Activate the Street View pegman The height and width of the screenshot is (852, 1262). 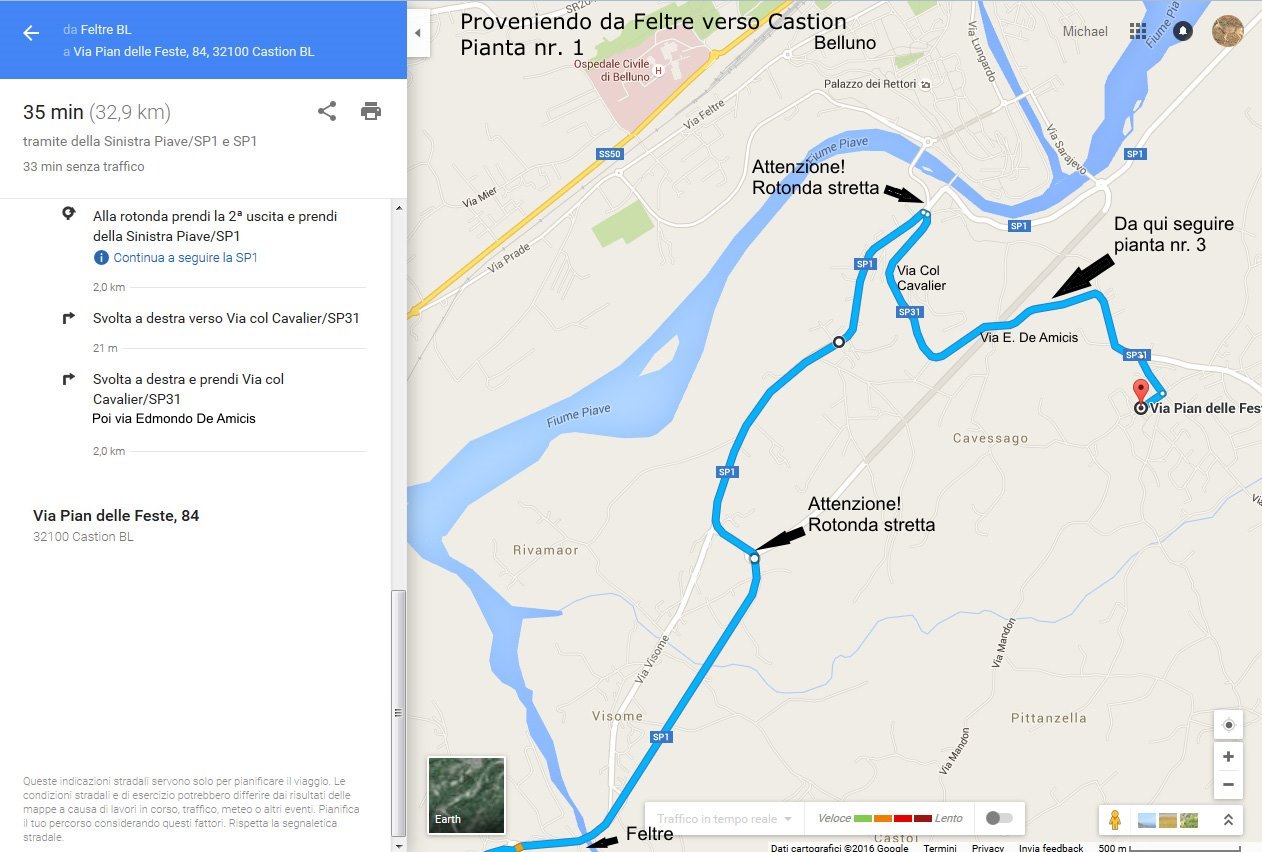tap(1115, 820)
